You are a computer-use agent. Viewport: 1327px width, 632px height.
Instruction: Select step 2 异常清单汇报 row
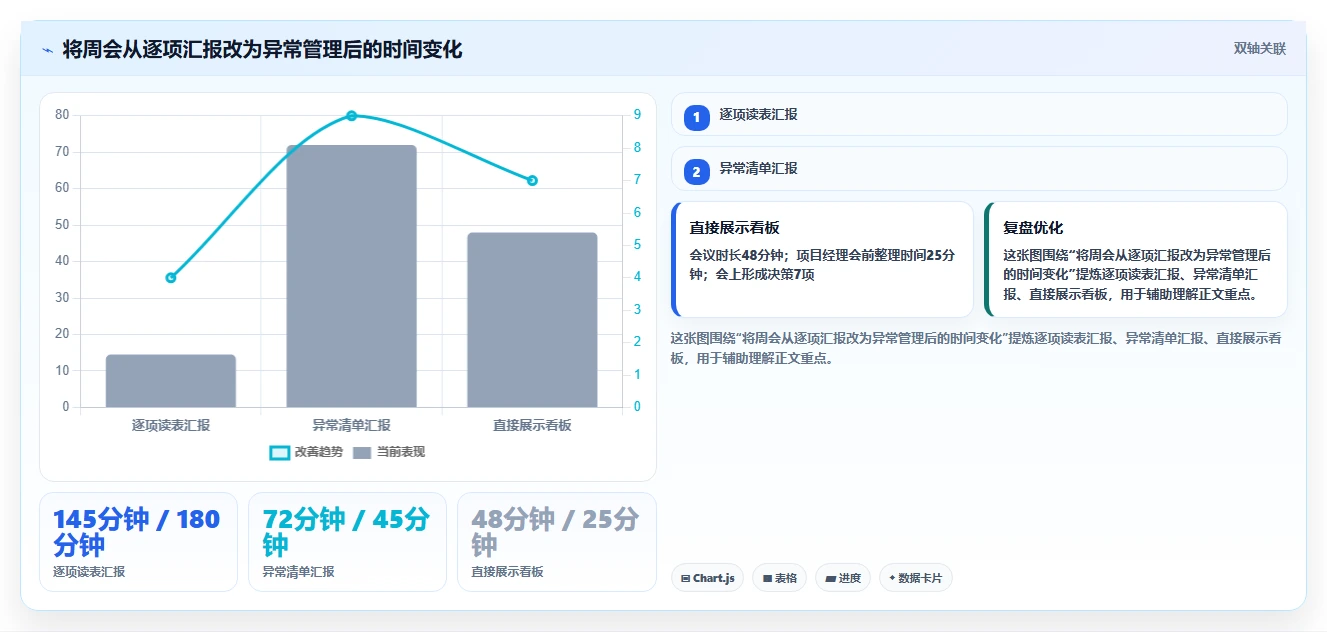979,168
